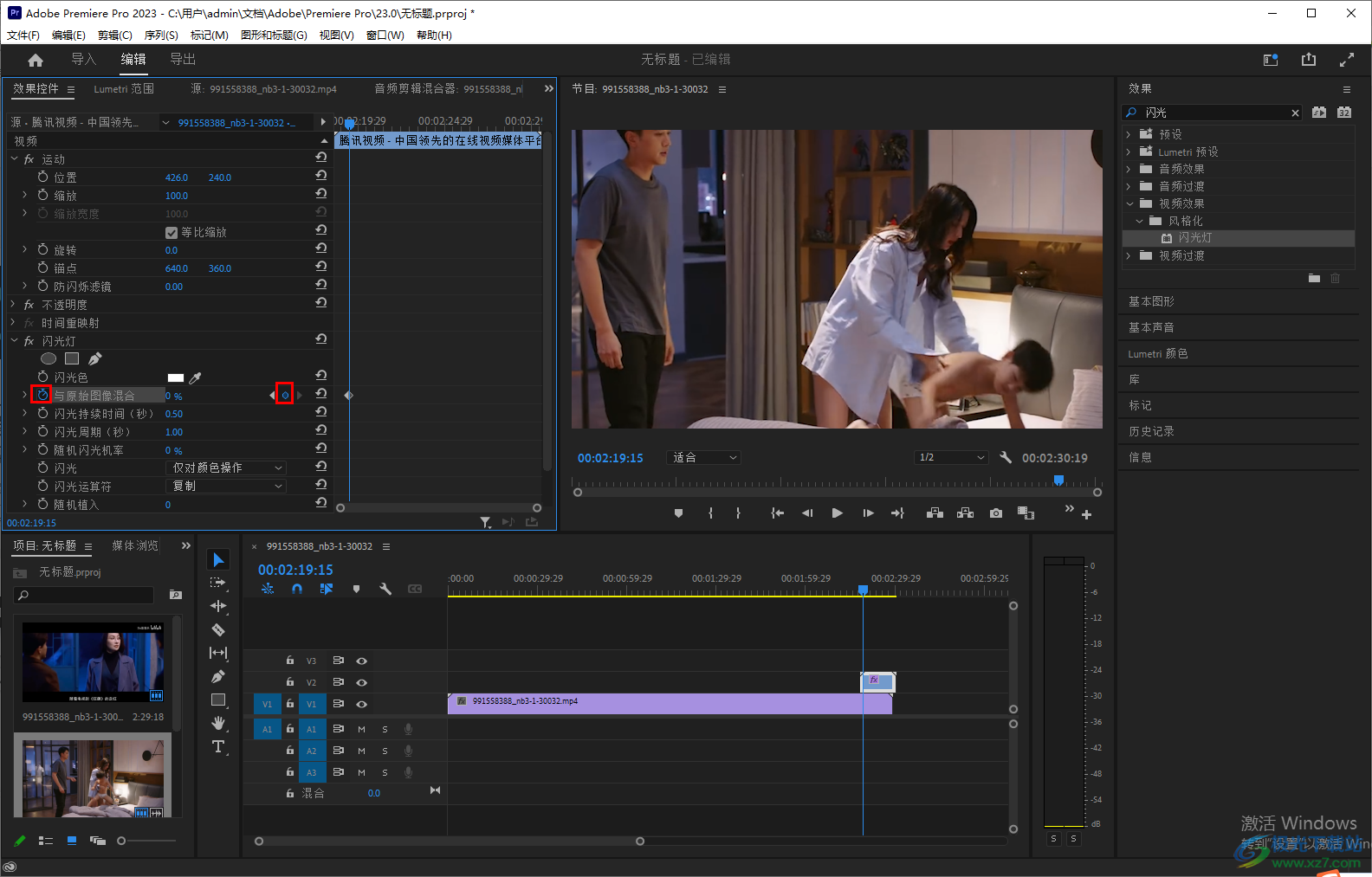Open the 适合 zoom level dropdown
Viewport: 1372px width, 877px height.
(704, 457)
